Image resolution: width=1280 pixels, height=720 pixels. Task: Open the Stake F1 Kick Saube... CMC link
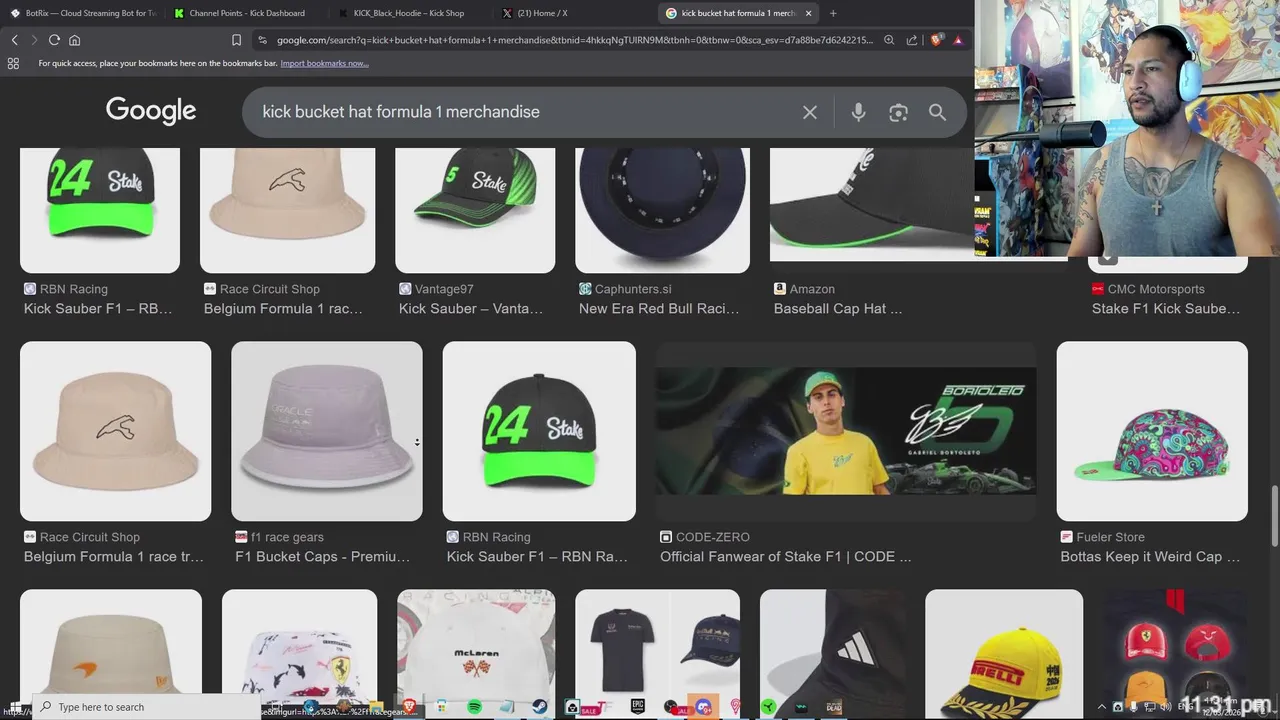pos(1166,308)
